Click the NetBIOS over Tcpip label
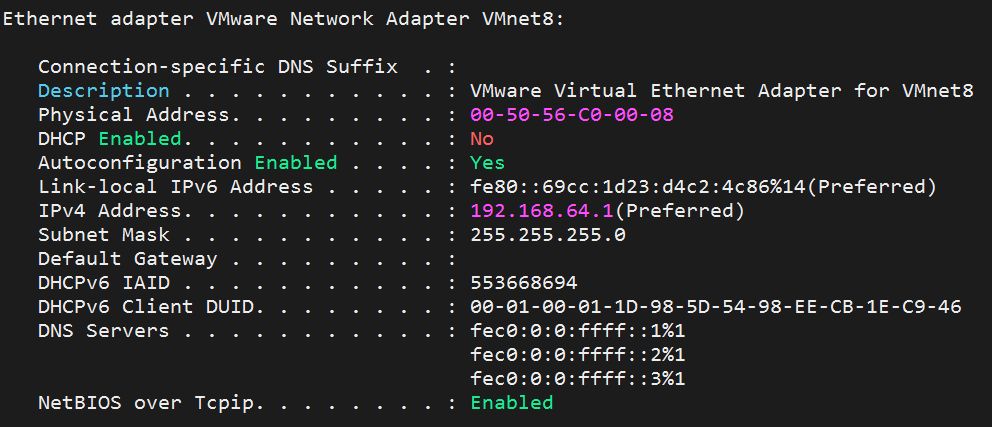 (x=152, y=402)
